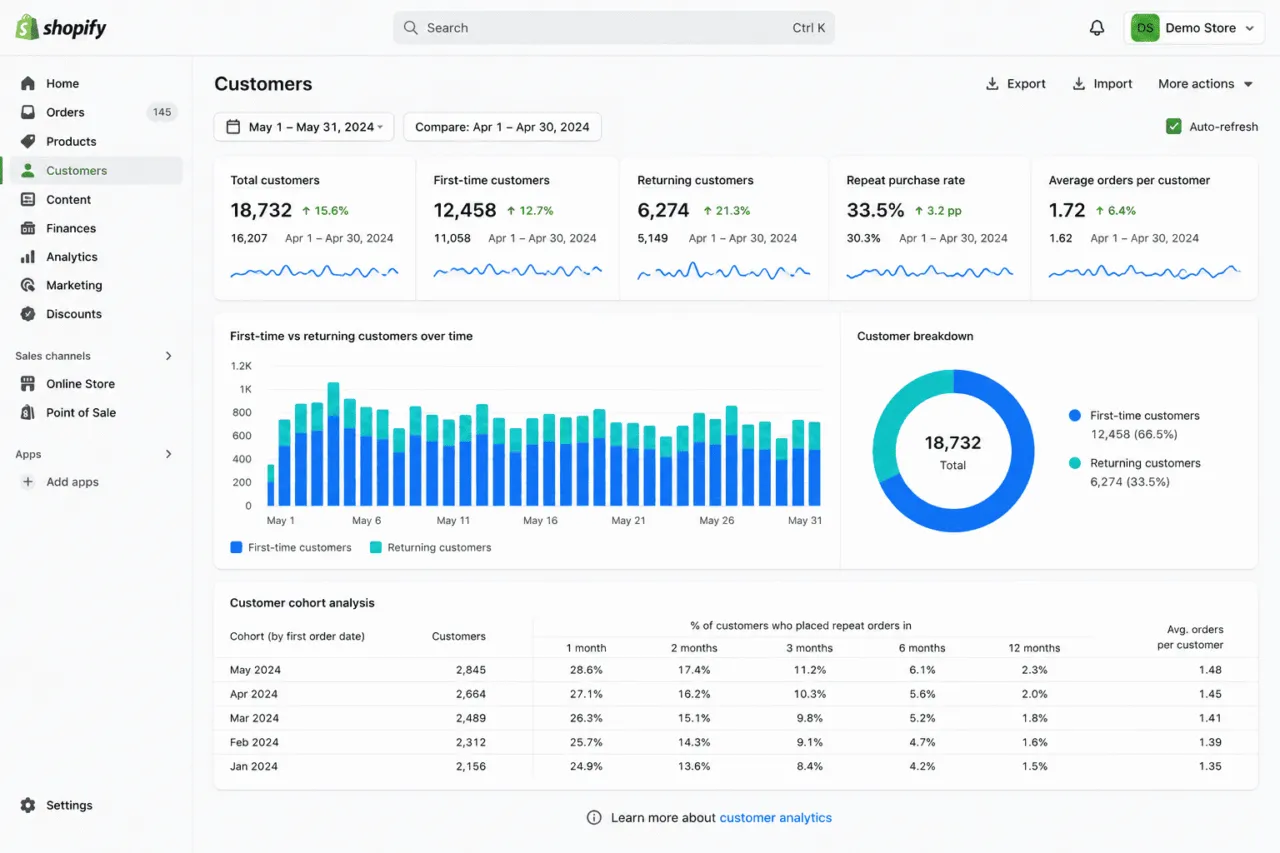Screen dimensions: 1280x853
Task: Click the Orders inbox icon
Action: 28,113
